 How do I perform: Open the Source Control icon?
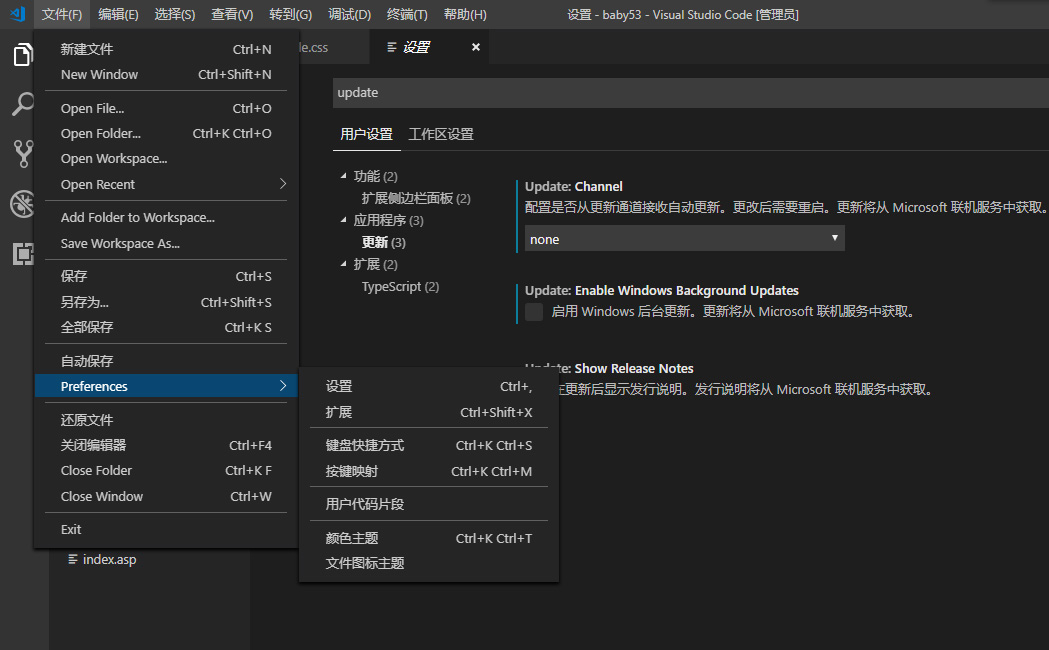(x=23, y=154)
